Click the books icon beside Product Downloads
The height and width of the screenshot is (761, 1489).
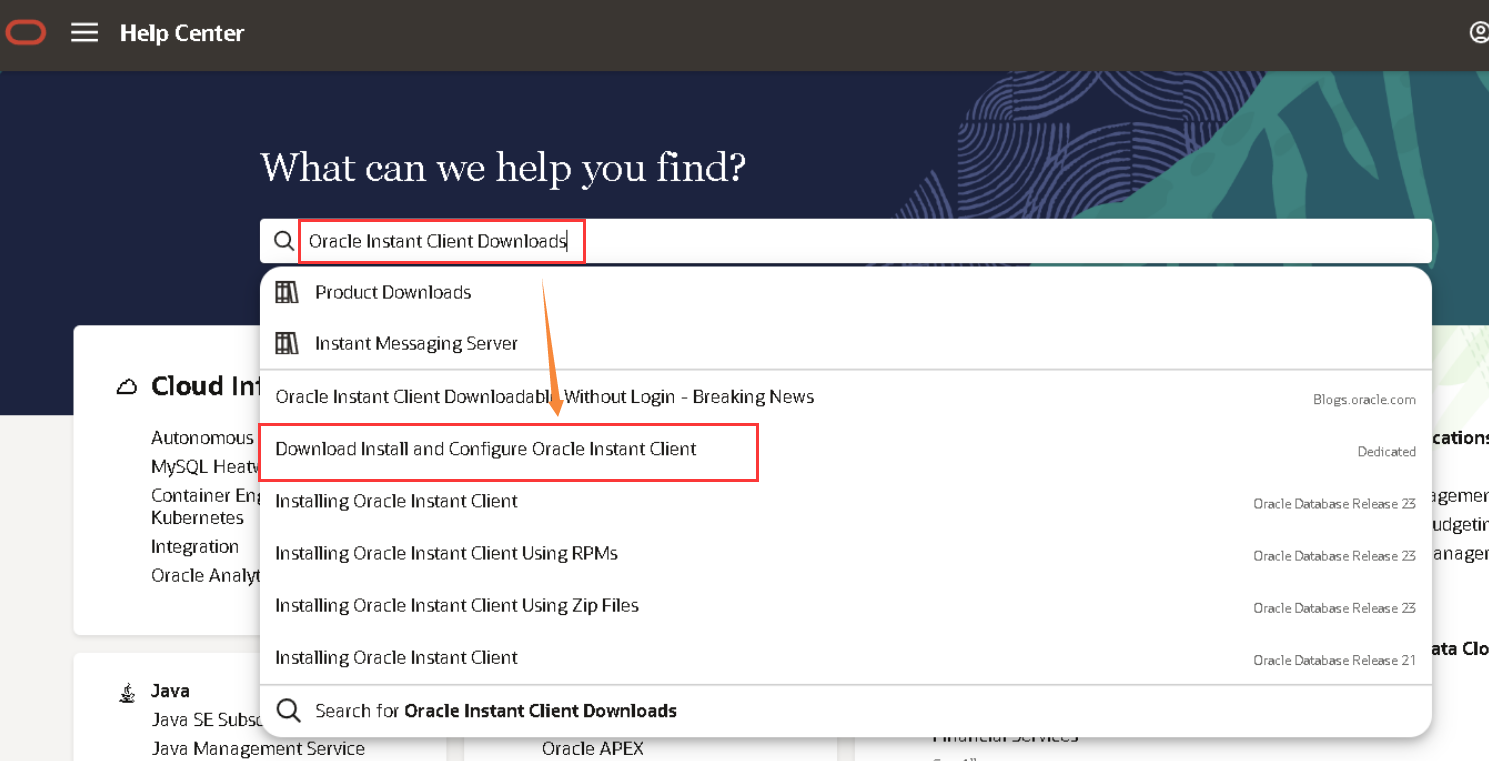tap(287, 292)
